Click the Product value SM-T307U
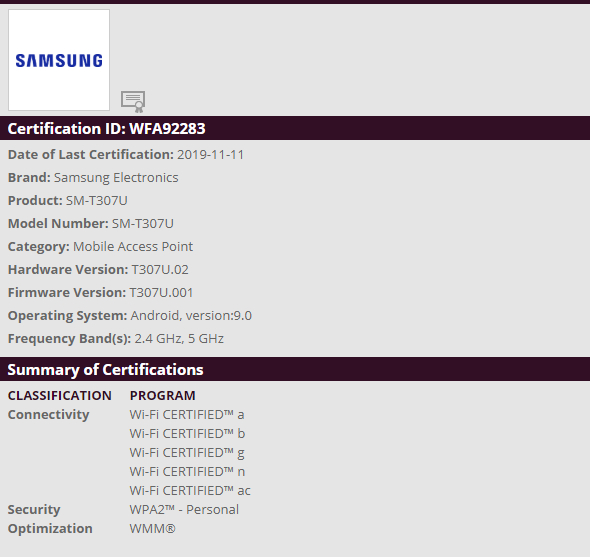 tap(97, 201)
